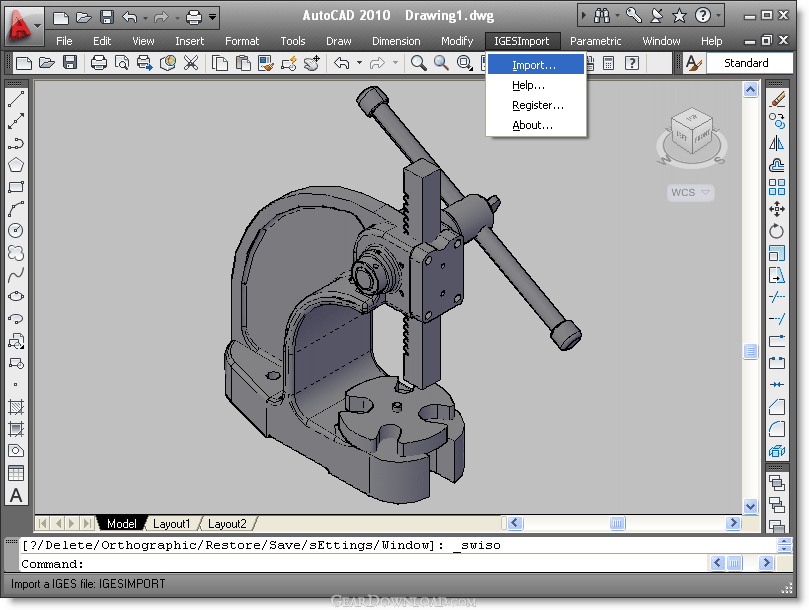Open the undo history dropdown in Standard toolbar
The image size is (809, 610).
coord(359,63)
